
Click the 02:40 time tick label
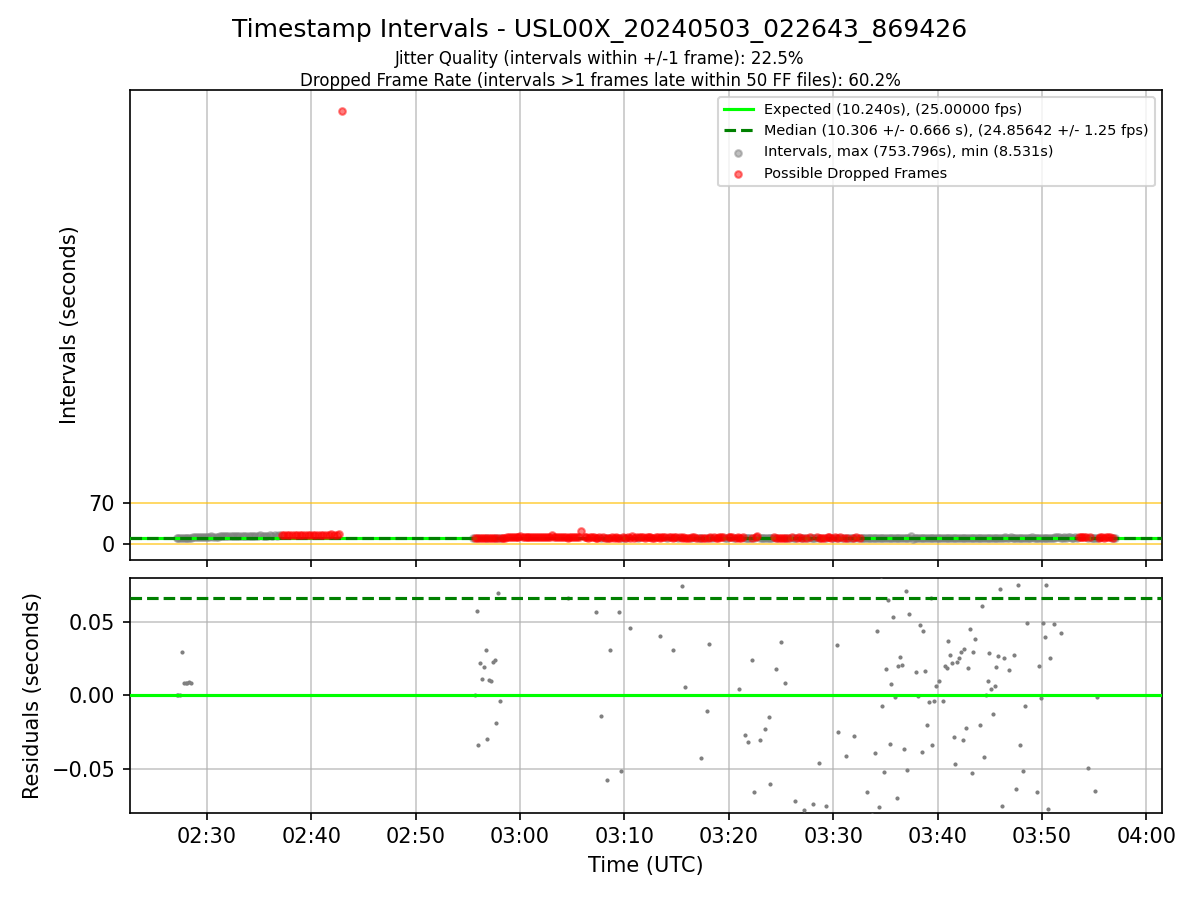tap(311, 836)
